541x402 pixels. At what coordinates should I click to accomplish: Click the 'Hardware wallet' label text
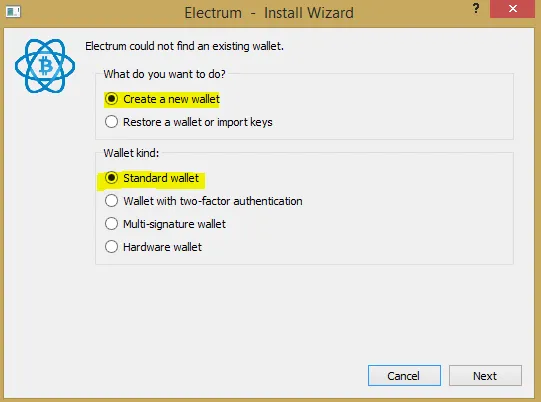(163, 247)
